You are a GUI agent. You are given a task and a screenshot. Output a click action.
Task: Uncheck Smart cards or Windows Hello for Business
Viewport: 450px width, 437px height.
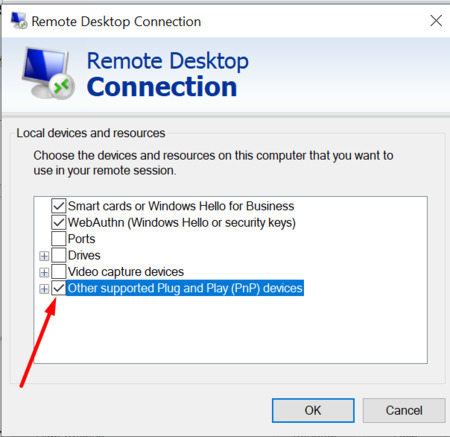point(58,206)
